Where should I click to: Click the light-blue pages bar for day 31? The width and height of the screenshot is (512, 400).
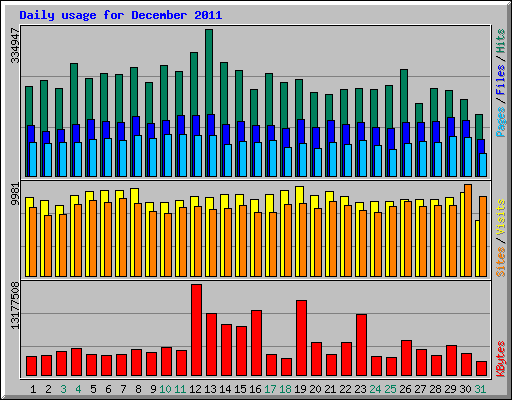point(483,165)
